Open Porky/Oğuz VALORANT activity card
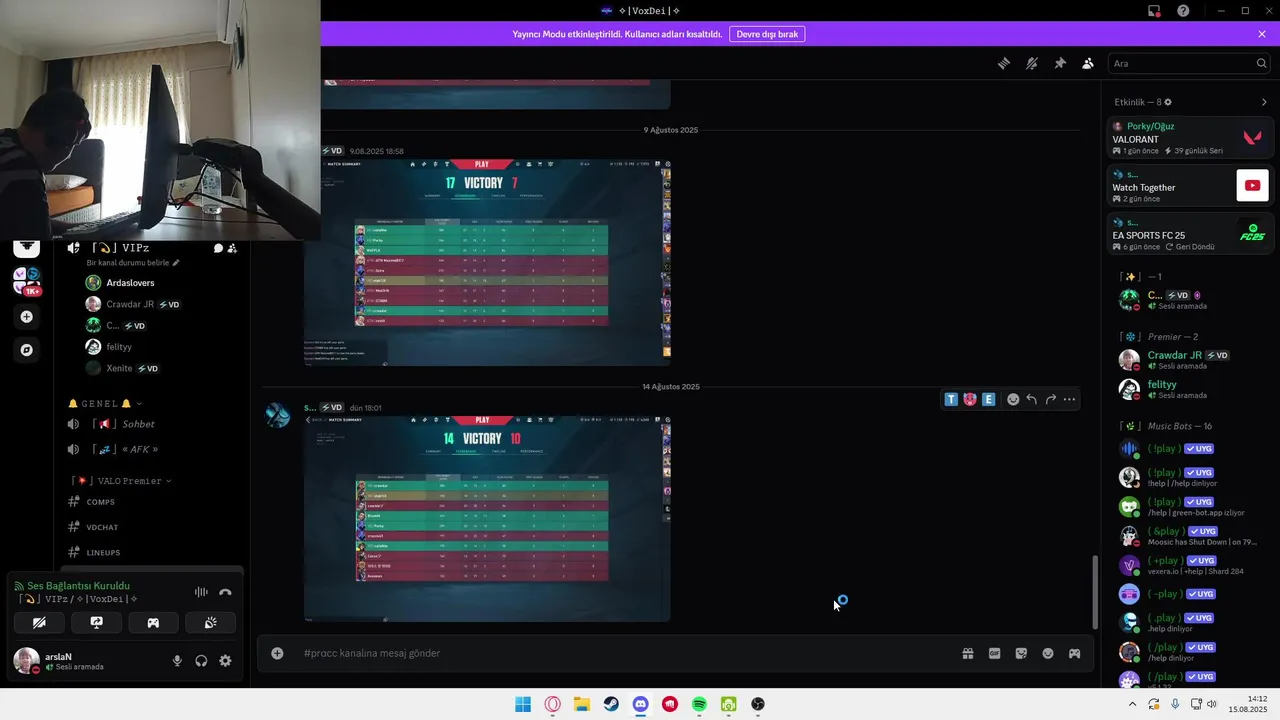The width and height of the screenshot is (1280, 720). tap(1190, 138)
